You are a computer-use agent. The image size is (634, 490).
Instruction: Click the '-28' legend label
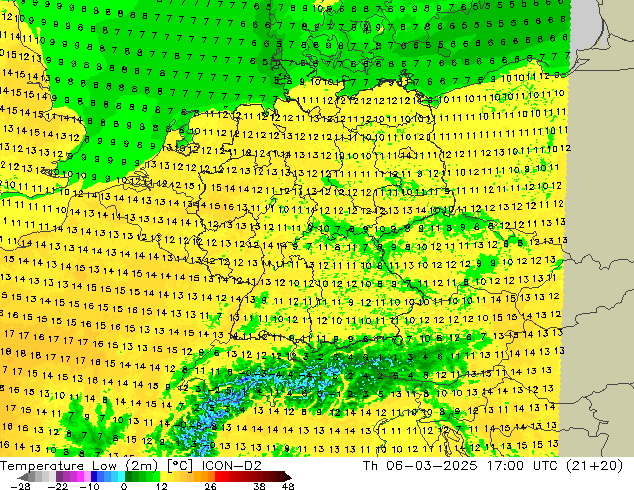[x=20, y=486]
